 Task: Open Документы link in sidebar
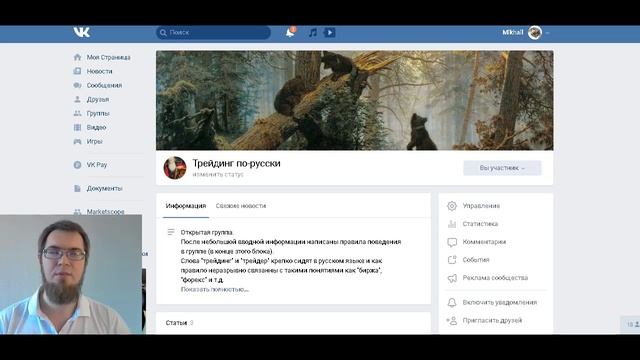click(x=104, y=188)
